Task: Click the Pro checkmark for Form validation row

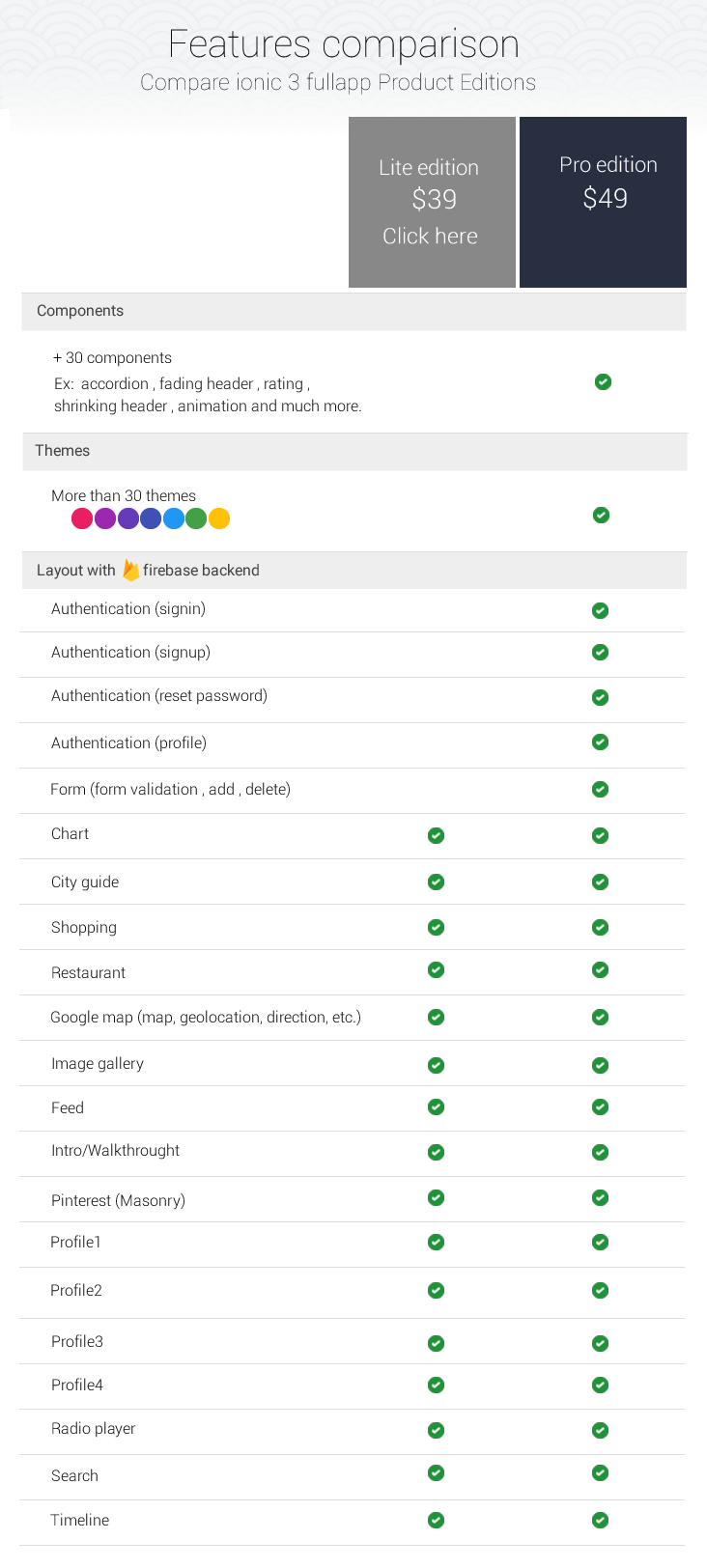Action: point(600,789)
